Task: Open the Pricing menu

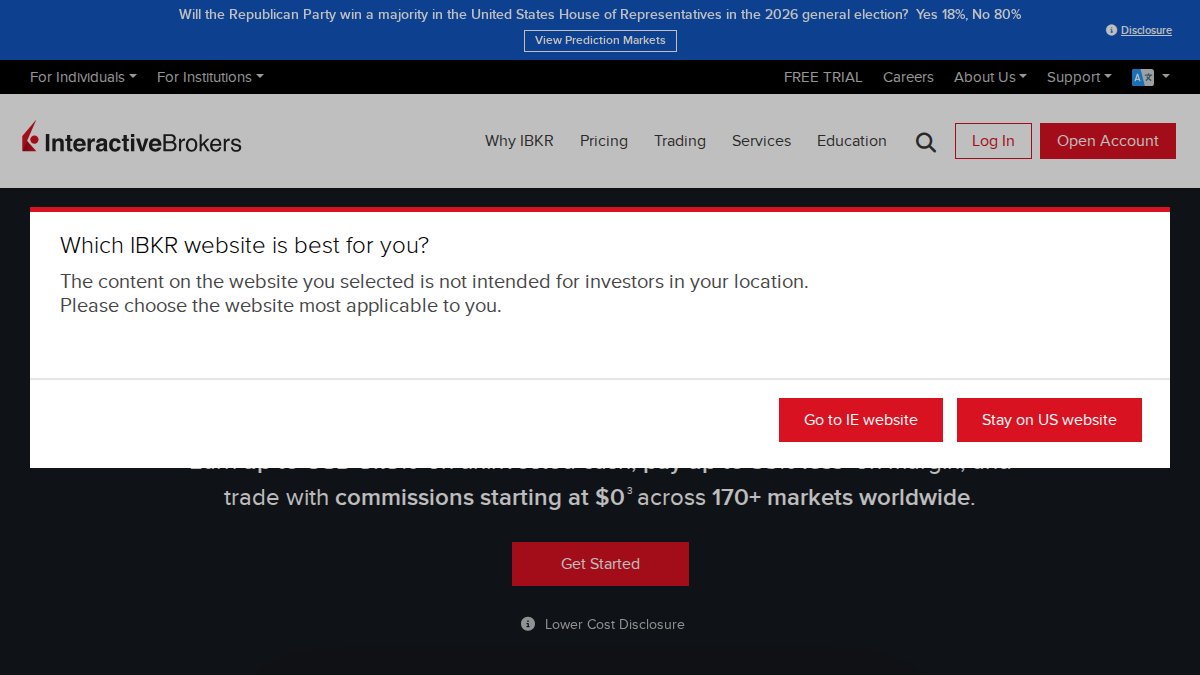Action: point(604,141)
